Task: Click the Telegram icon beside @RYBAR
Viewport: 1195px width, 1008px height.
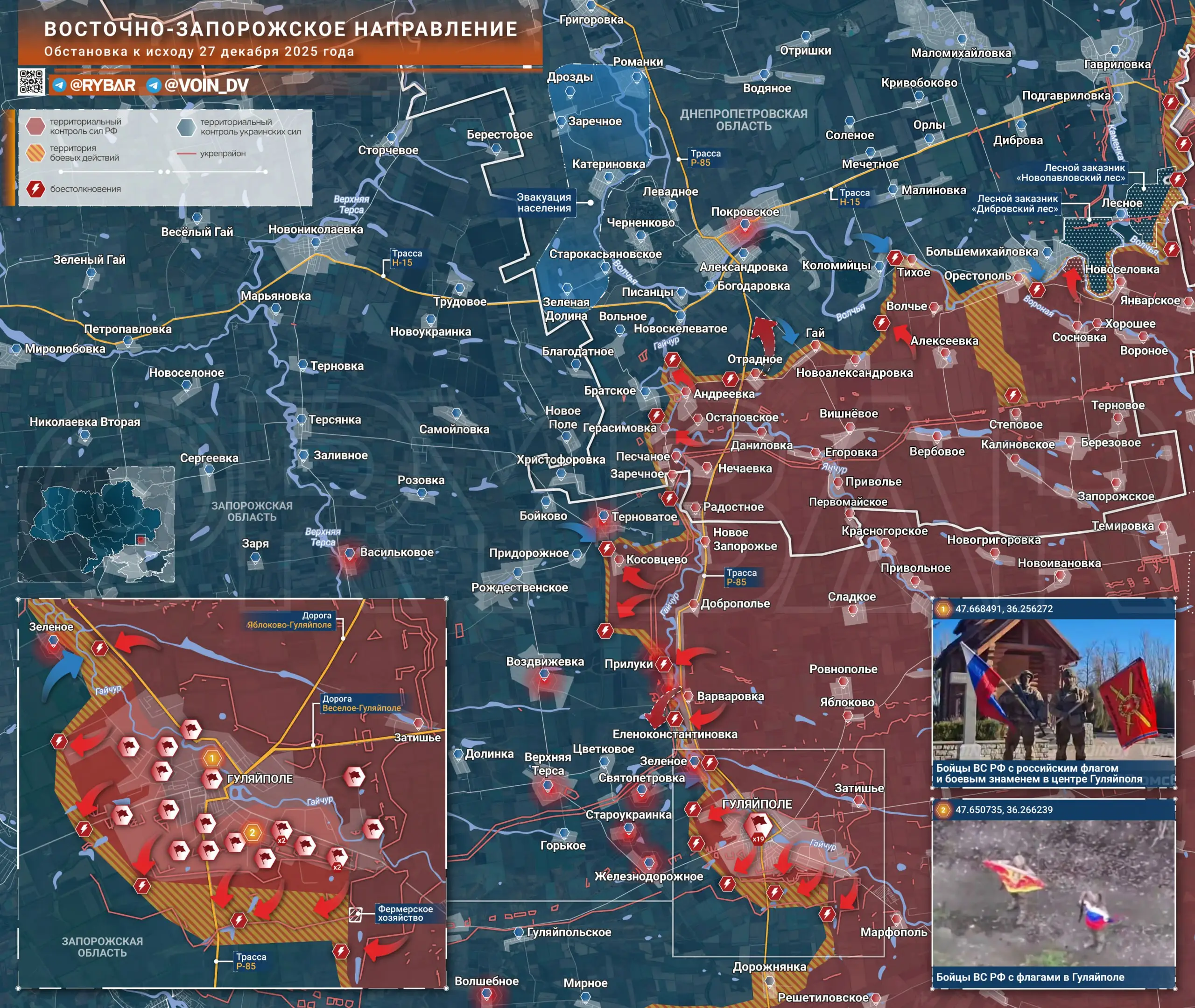Action: [59, 86]
